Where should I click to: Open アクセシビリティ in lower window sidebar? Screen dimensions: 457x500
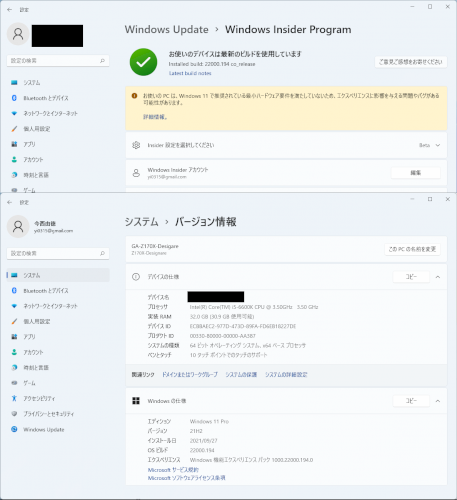coord(39,398)
